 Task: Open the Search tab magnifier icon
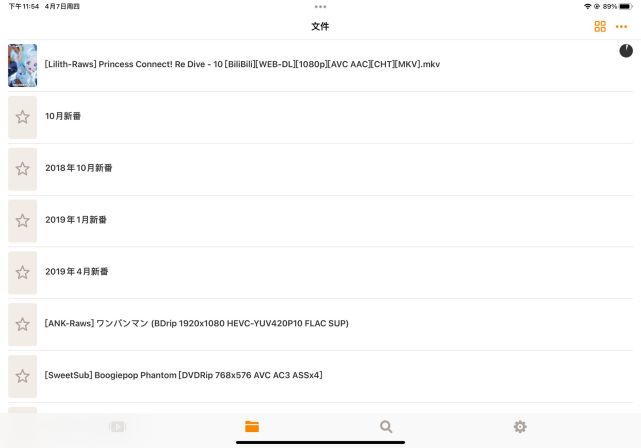(x=386, y=426)
